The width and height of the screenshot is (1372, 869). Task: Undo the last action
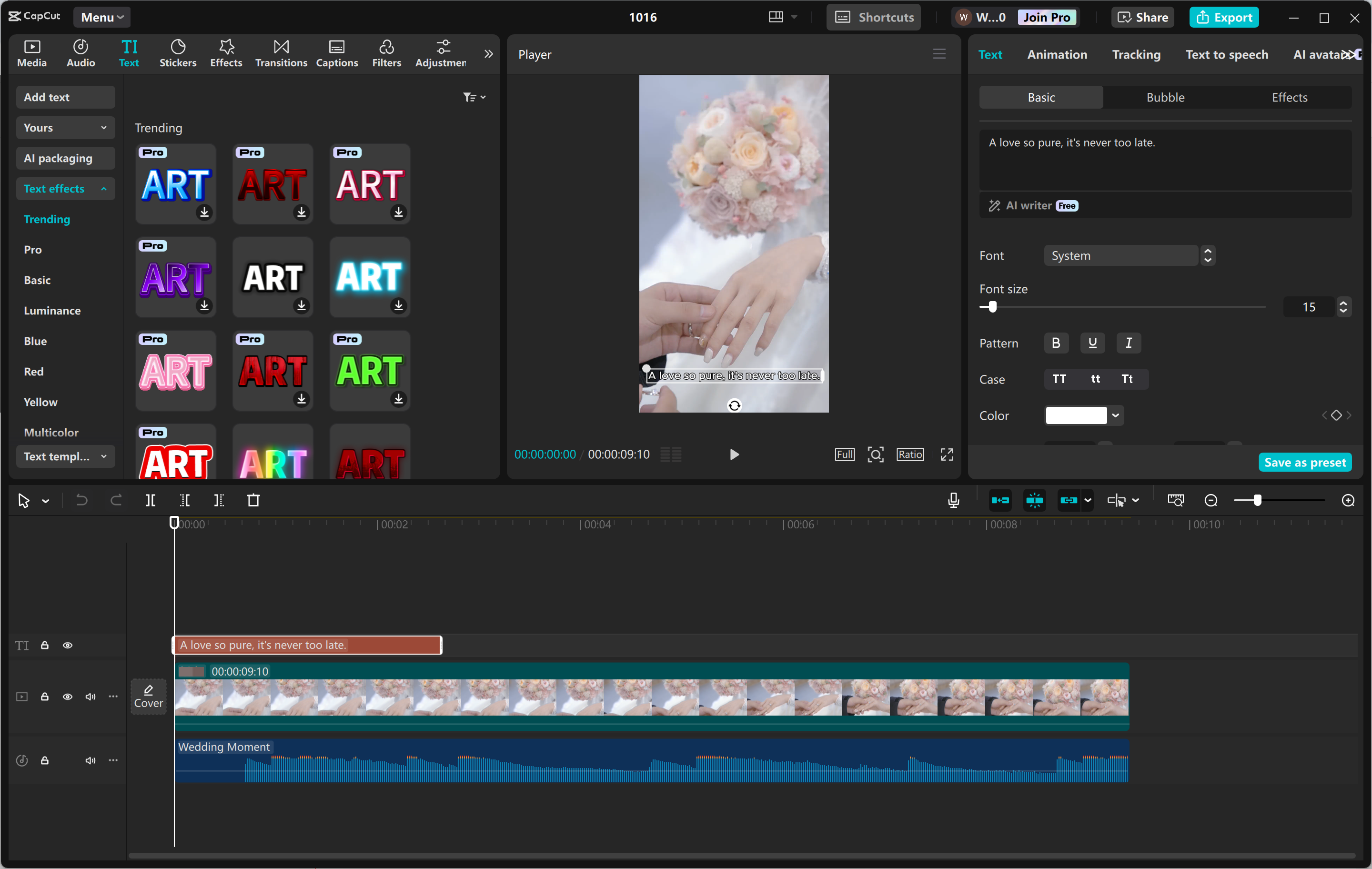pos(81,500)
